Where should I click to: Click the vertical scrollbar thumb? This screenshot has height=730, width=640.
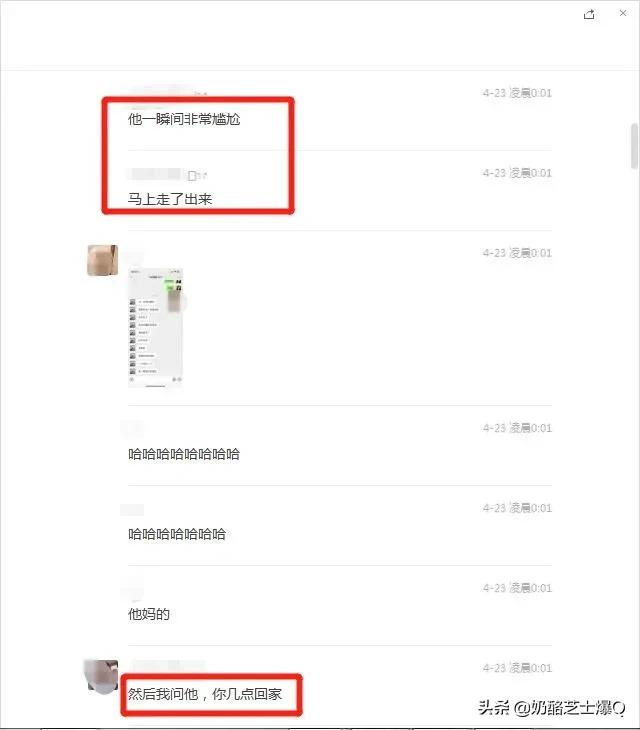(634, 146)
